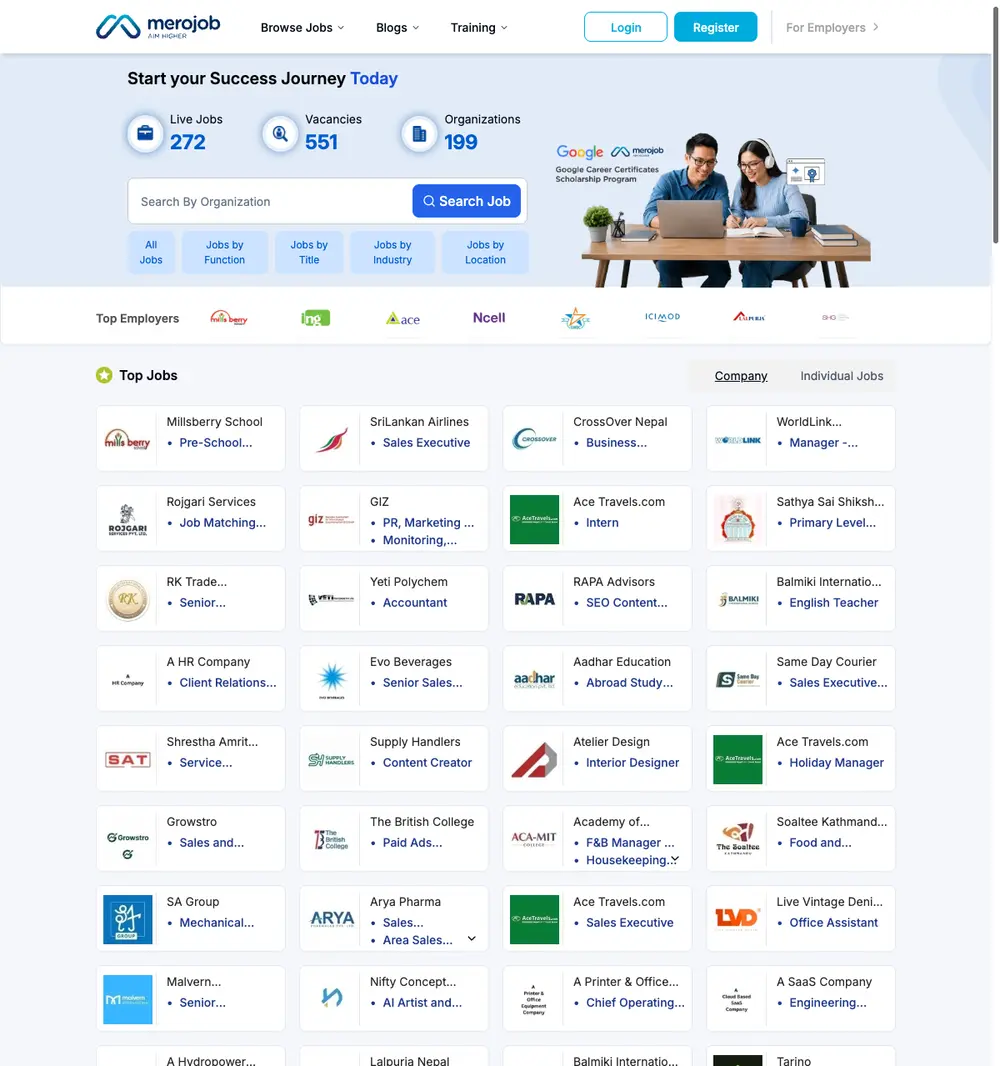
Task: Open the Chief Operating job link
Action: (x=635, y=1003)
